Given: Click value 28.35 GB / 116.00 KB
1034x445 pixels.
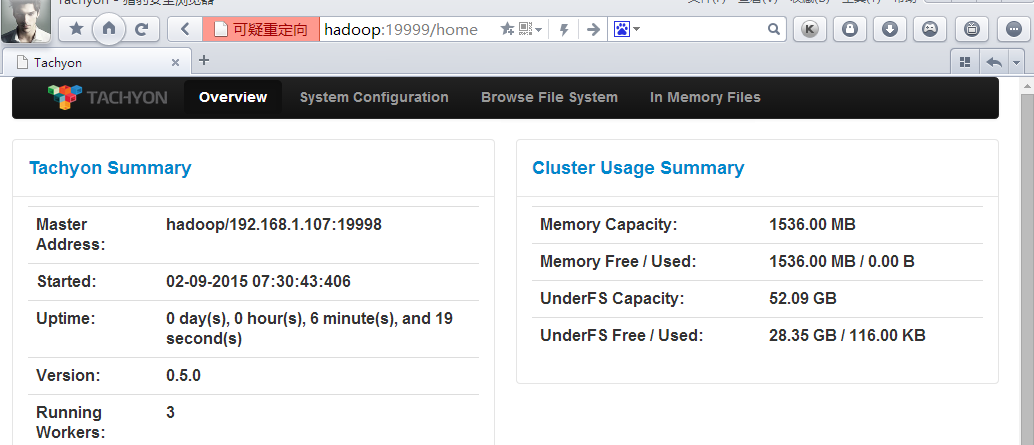Looking at the screenshot, I should pos(847,336).
